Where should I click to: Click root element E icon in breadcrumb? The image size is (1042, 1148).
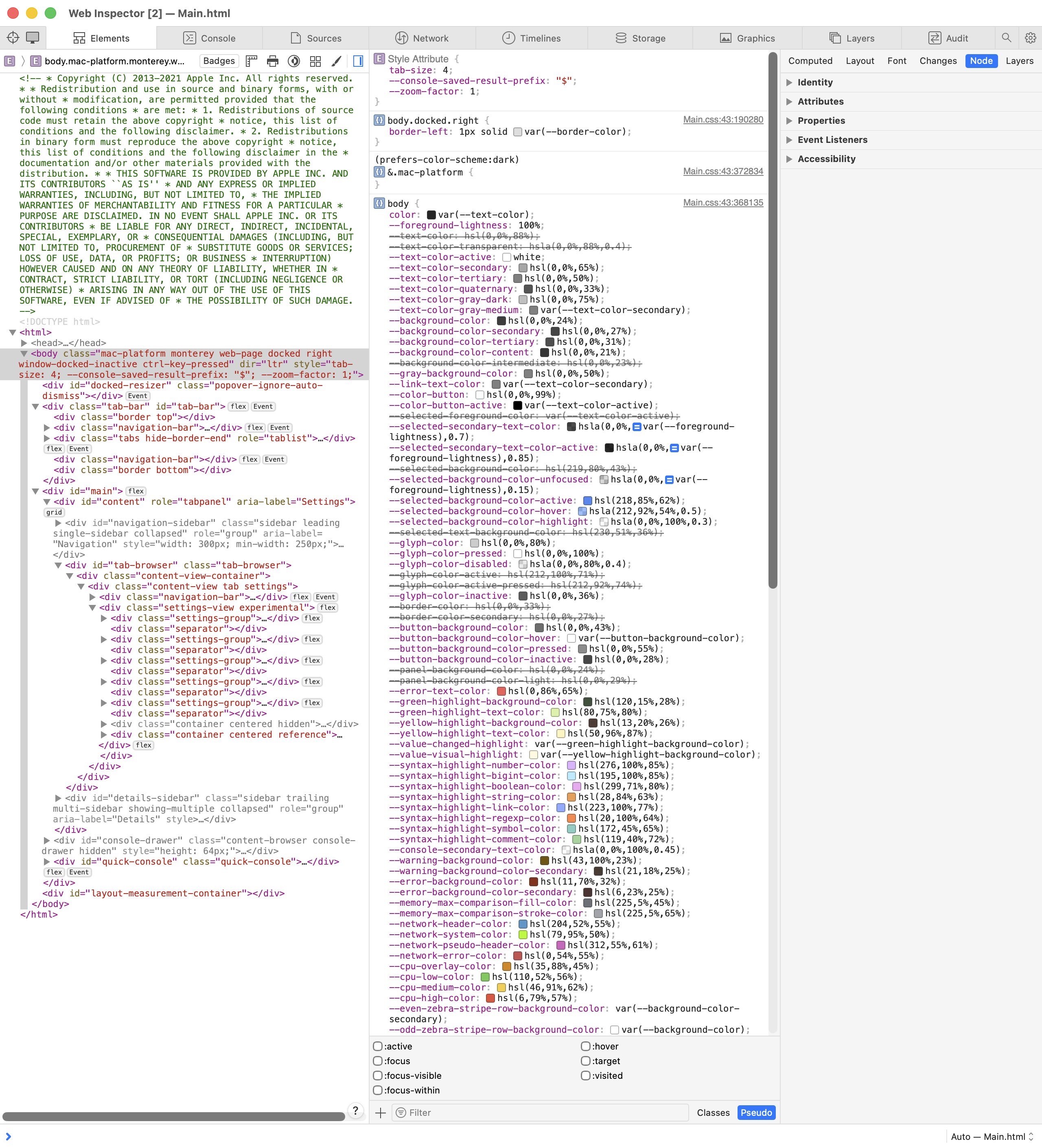coord(10,61)
